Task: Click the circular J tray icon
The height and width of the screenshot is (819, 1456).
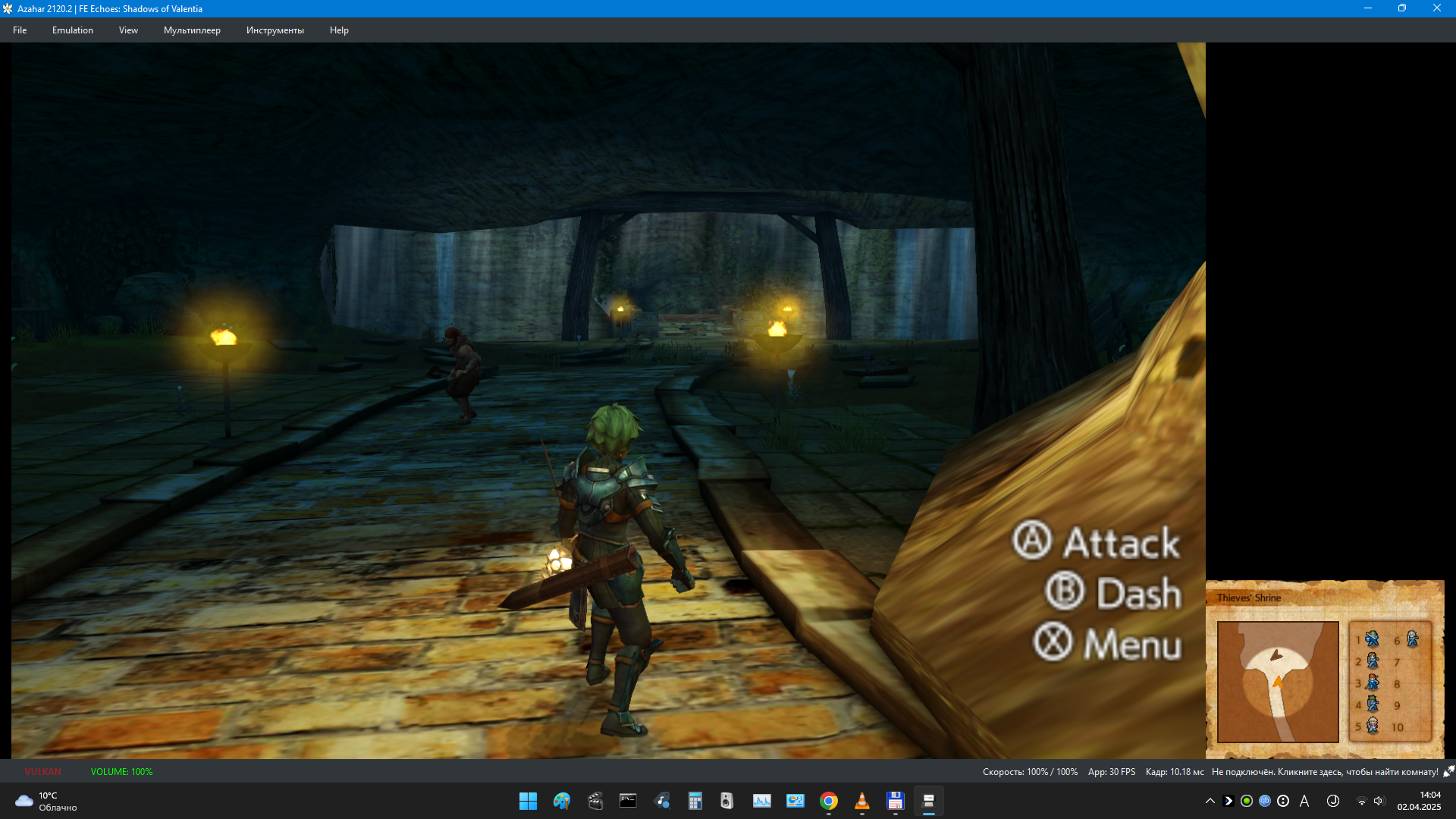Action: coord(1333,801)
